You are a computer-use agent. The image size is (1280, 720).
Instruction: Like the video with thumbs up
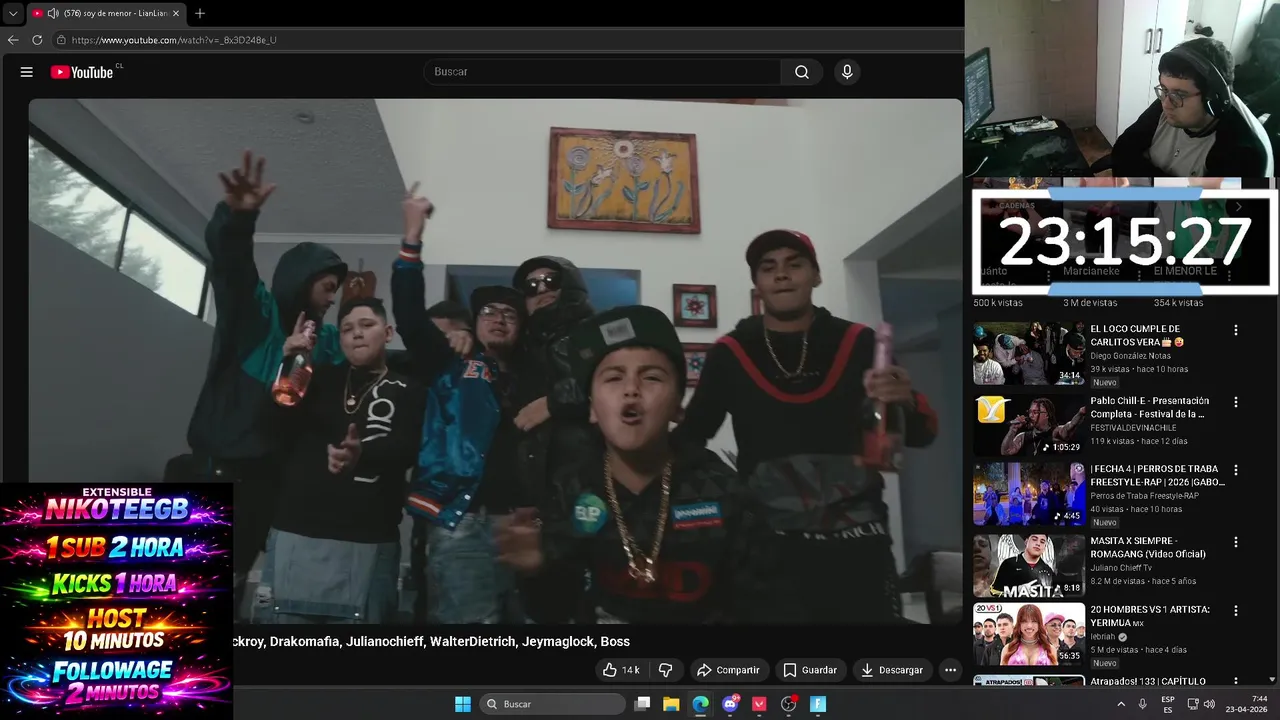[621, 670]
